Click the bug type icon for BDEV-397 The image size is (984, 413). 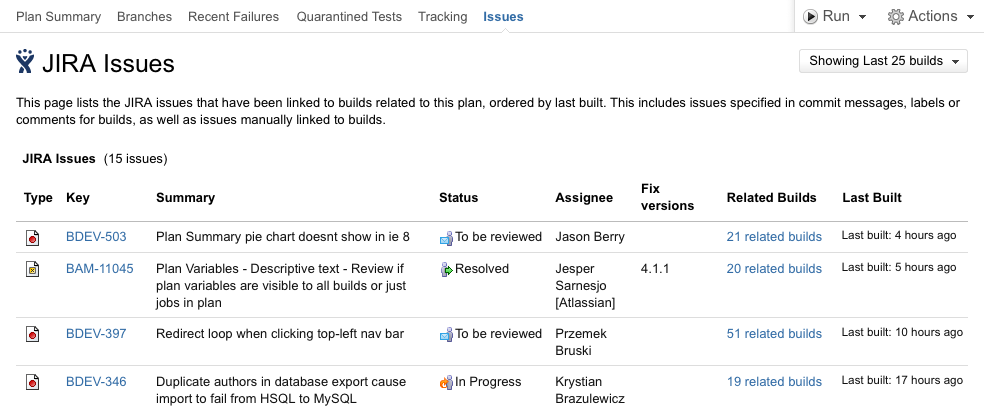pyautogui.click(x=33, y=334)
